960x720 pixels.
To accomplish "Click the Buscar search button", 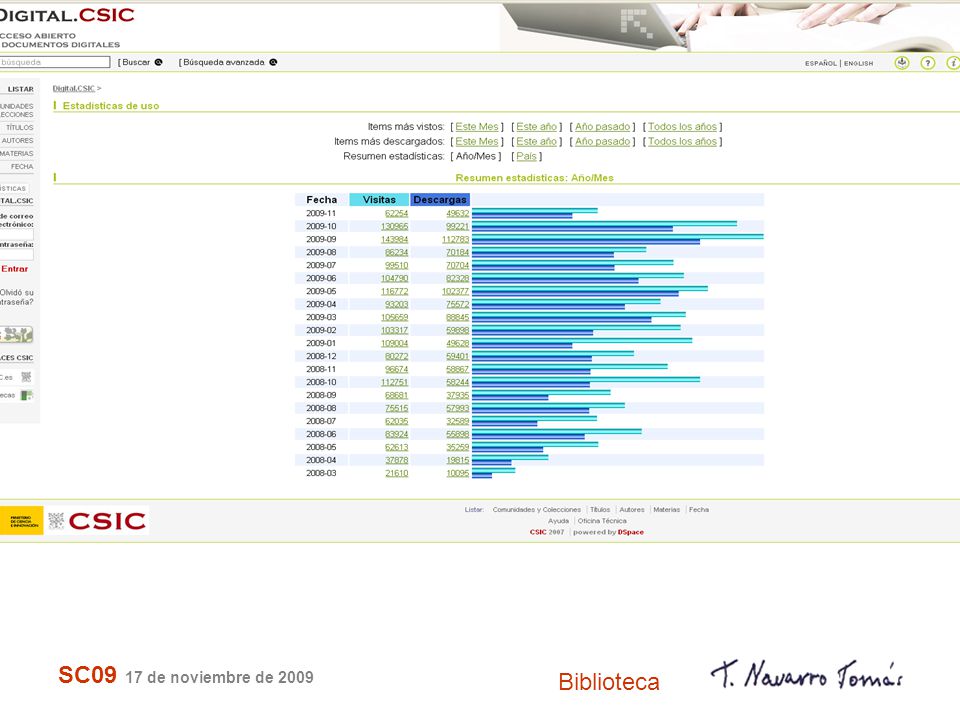I will [x=136, y=62].
